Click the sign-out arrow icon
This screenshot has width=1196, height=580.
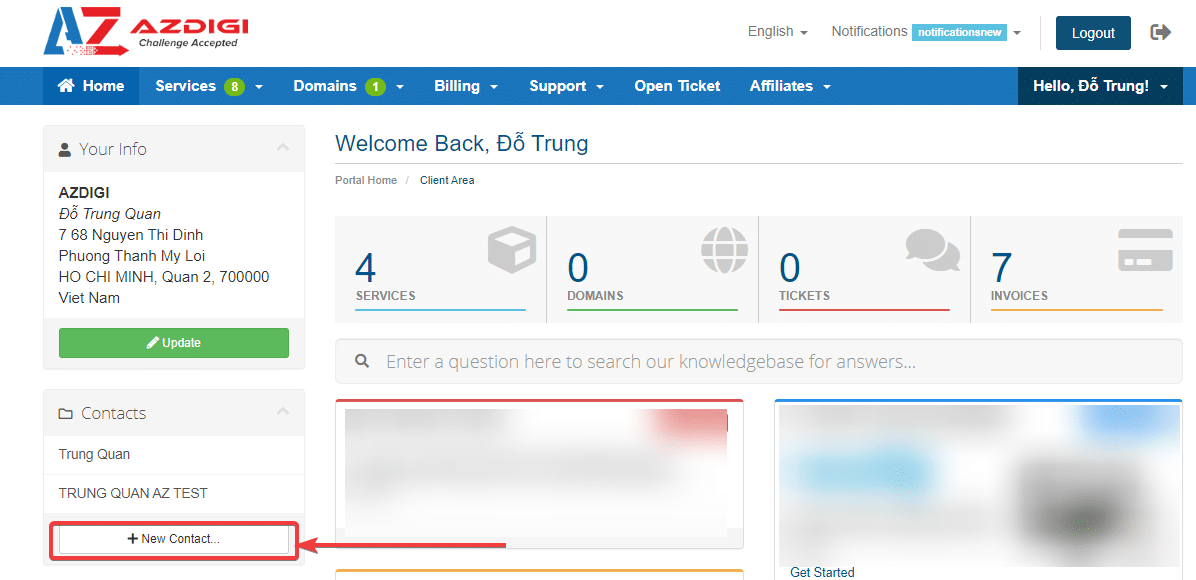point(1161,32)
